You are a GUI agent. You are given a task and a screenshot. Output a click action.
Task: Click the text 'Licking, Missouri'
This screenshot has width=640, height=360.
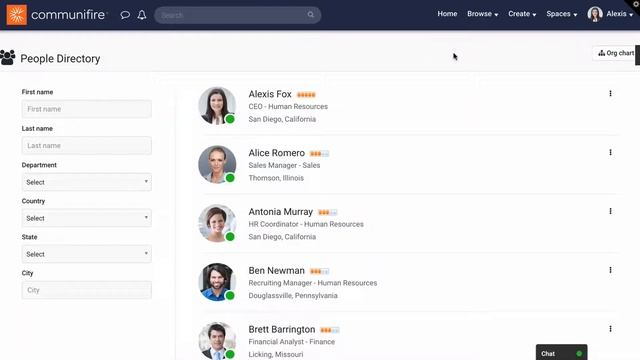(x=276, y=354)
